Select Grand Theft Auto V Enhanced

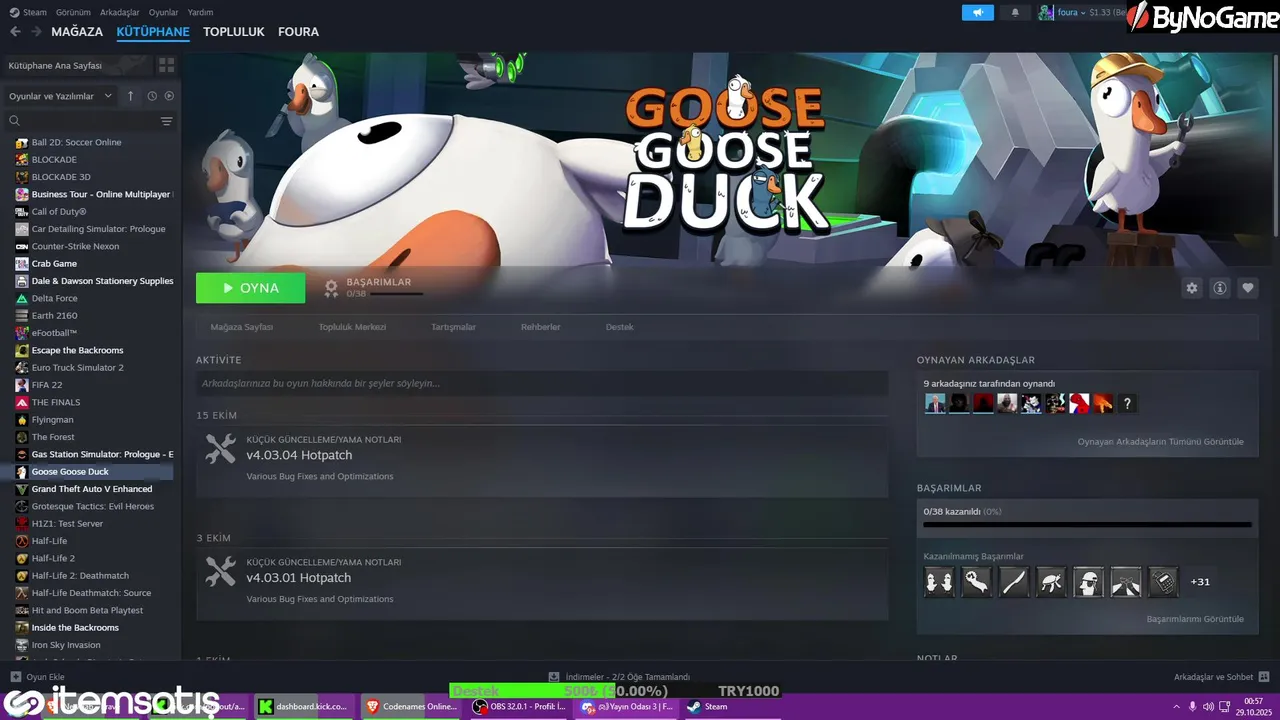pyautogui.click(x=91, y=489)
